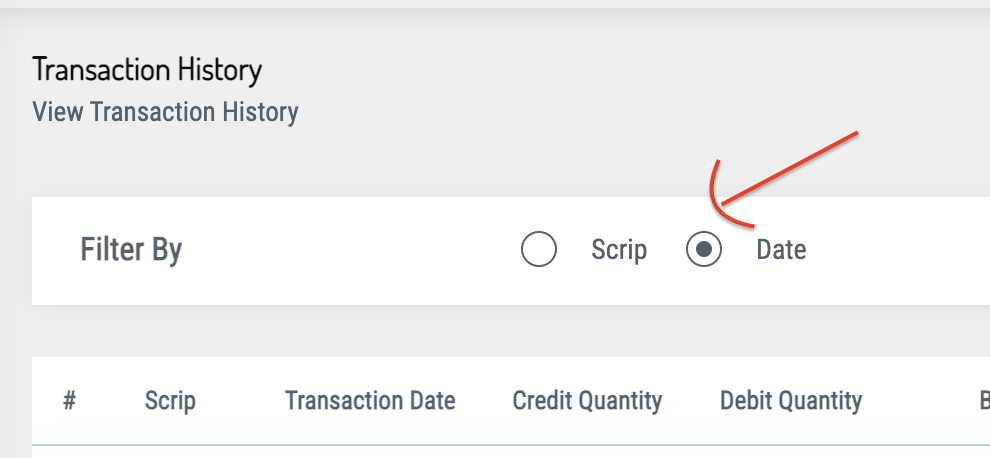990x458 pixels.
Task: Sort by Transaction Date column header
Action: 370,401
